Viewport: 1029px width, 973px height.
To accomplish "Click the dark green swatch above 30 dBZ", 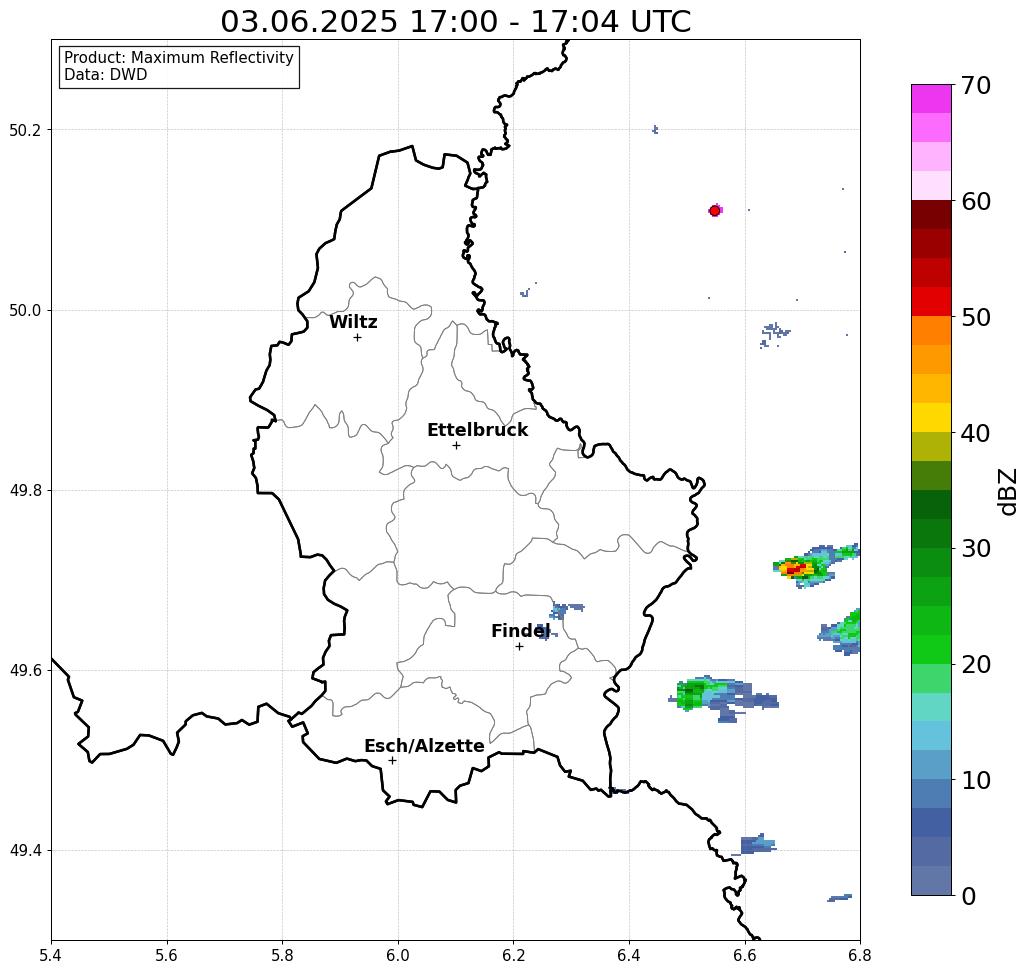I will pos(931,533).
